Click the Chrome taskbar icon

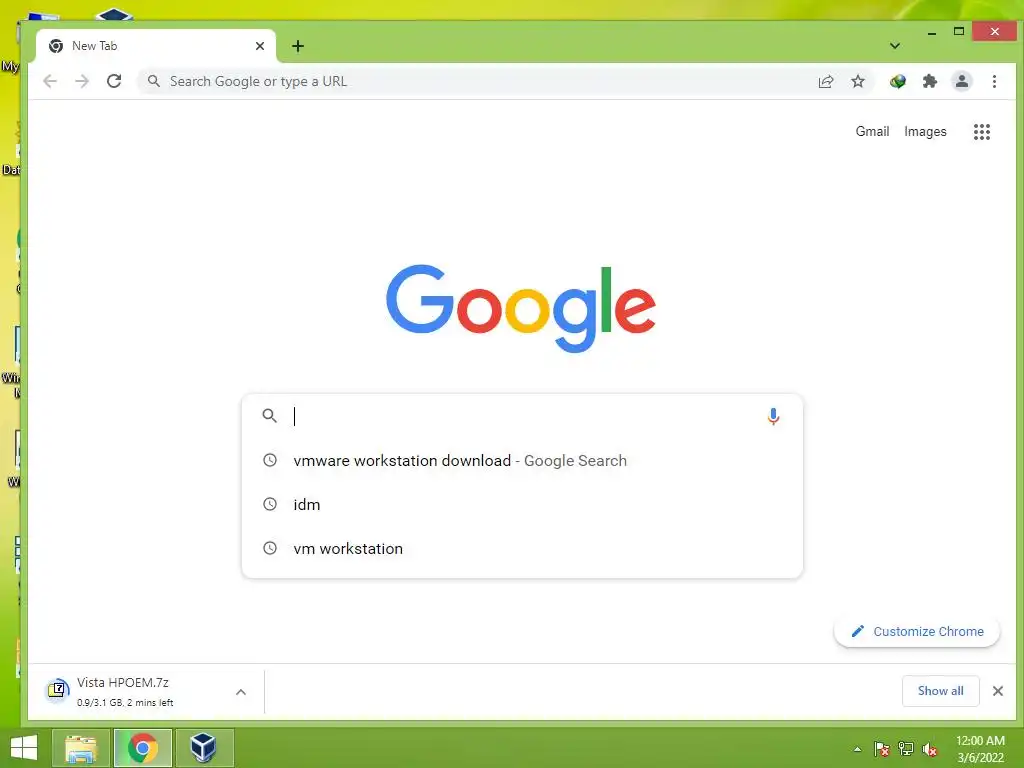143,748
